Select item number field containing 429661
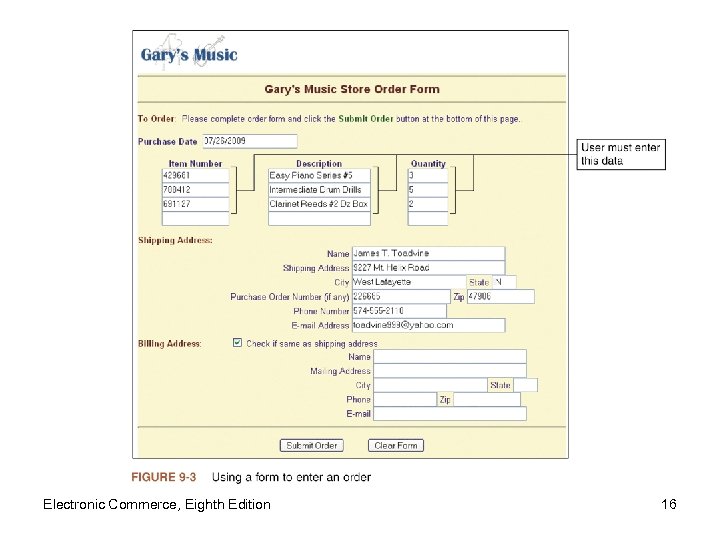The height and width of the screenshot is (540, 720). pyautogui.click(x=196, y=175)
